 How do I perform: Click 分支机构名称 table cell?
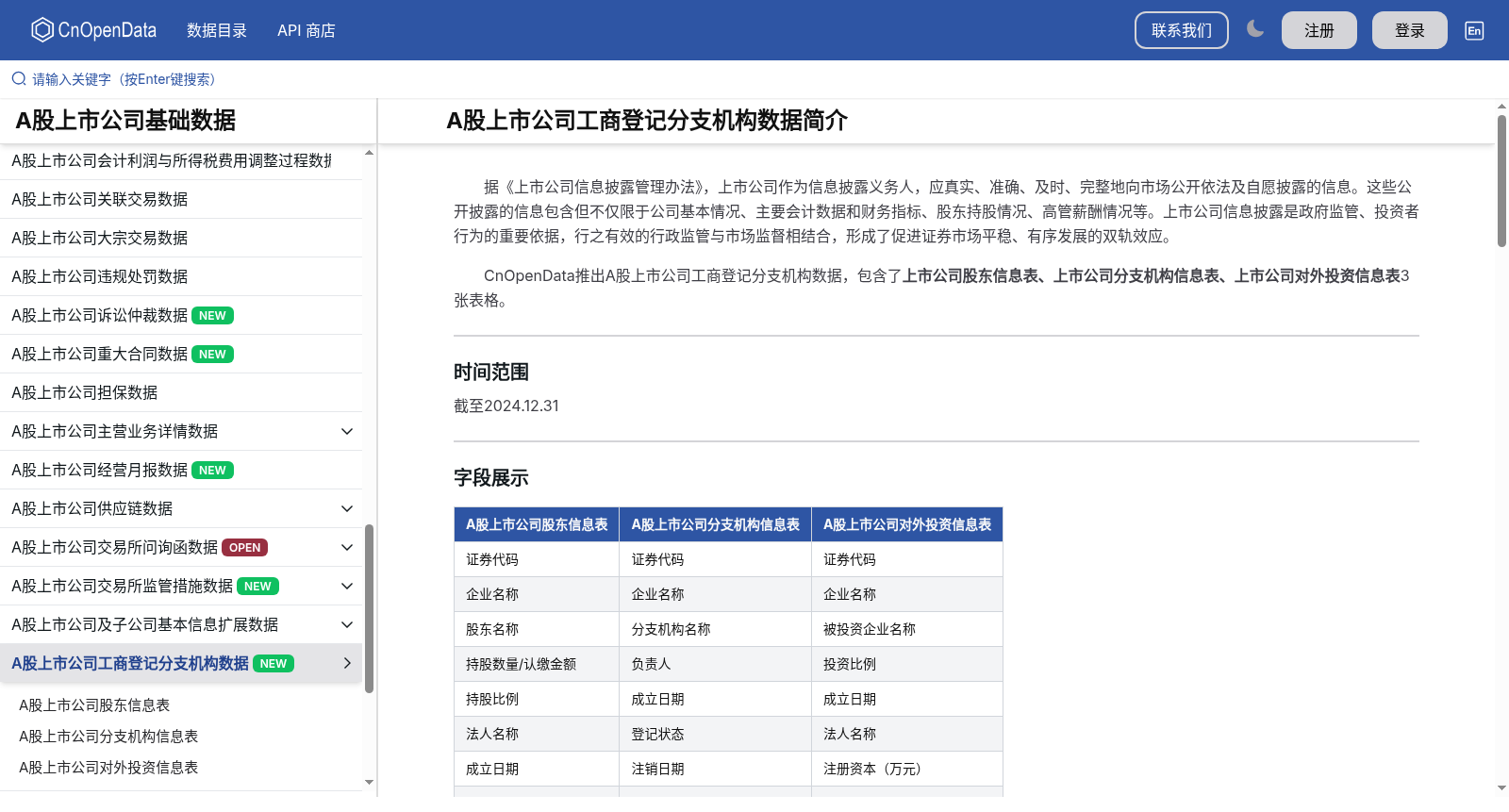pos(715,629)
